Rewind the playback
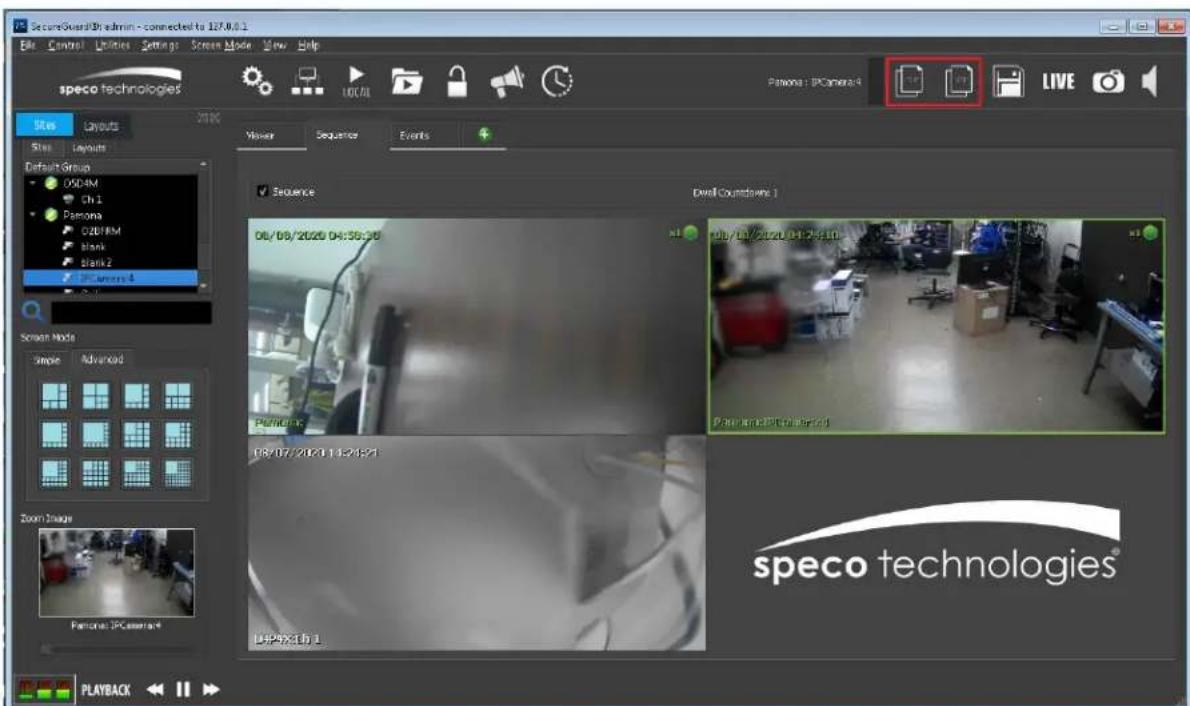This screenshot has width=1190, height=706. coord(155,689)
